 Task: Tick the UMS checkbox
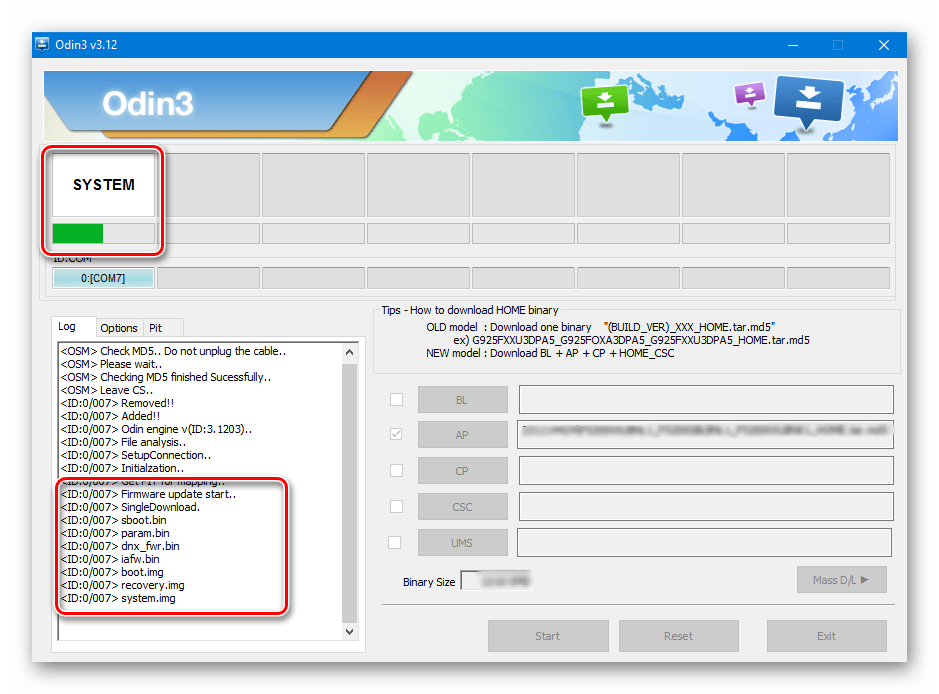tap(395, 543)
